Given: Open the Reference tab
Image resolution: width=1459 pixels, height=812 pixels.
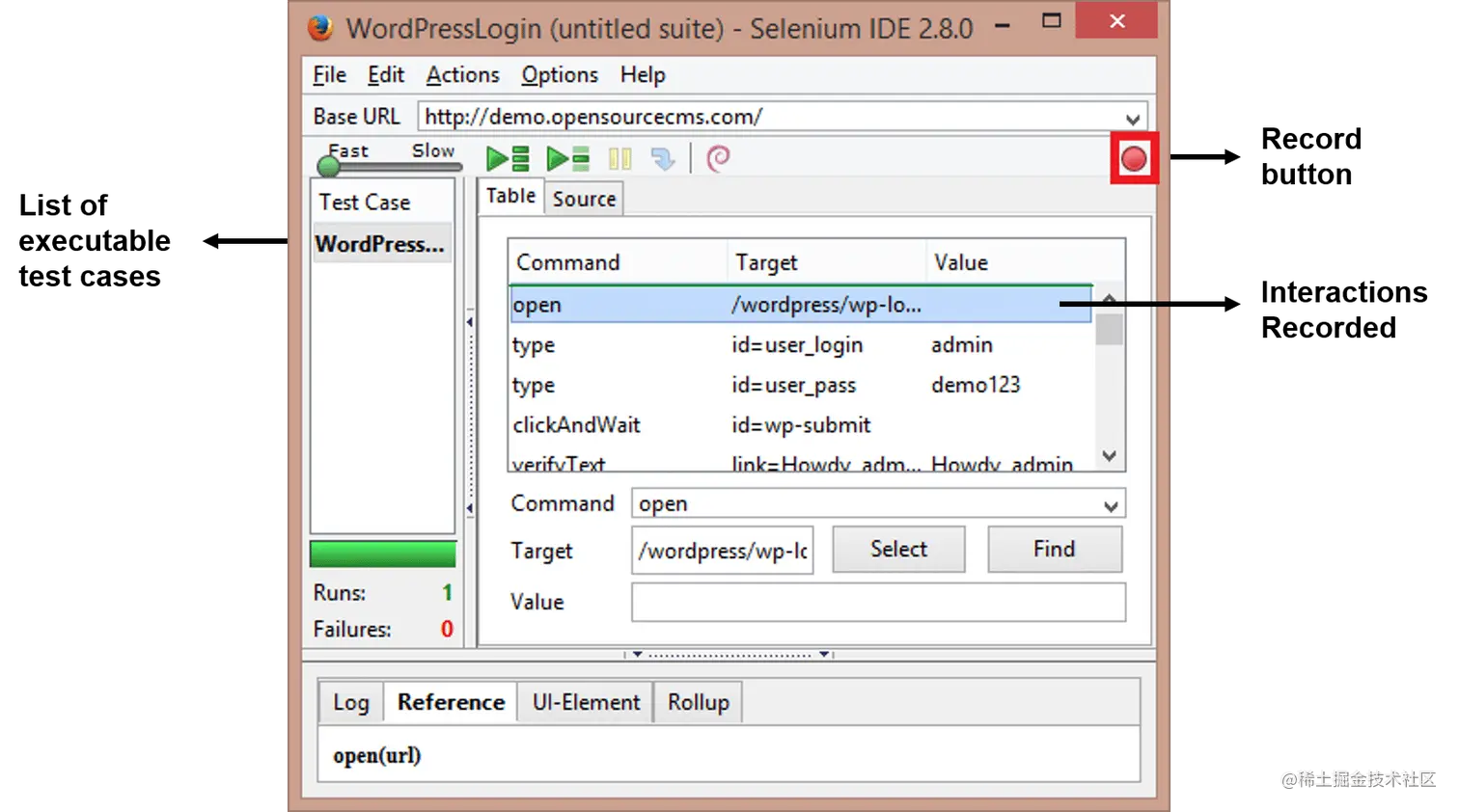Looking at the screenshot, I should (x=451, y=702).
